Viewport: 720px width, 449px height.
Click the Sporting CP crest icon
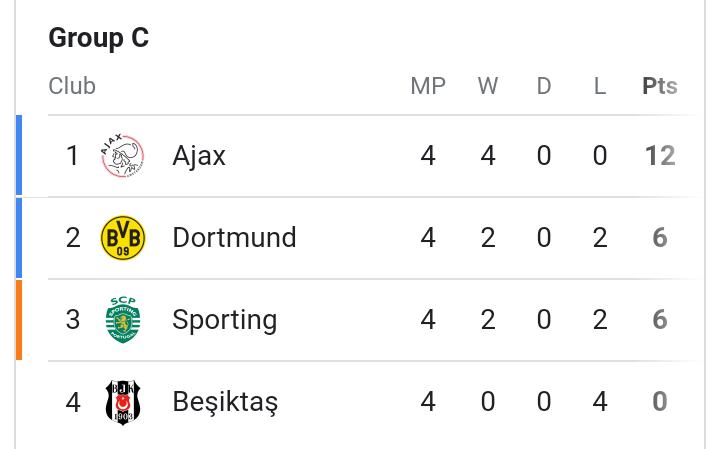coord(123,320)
